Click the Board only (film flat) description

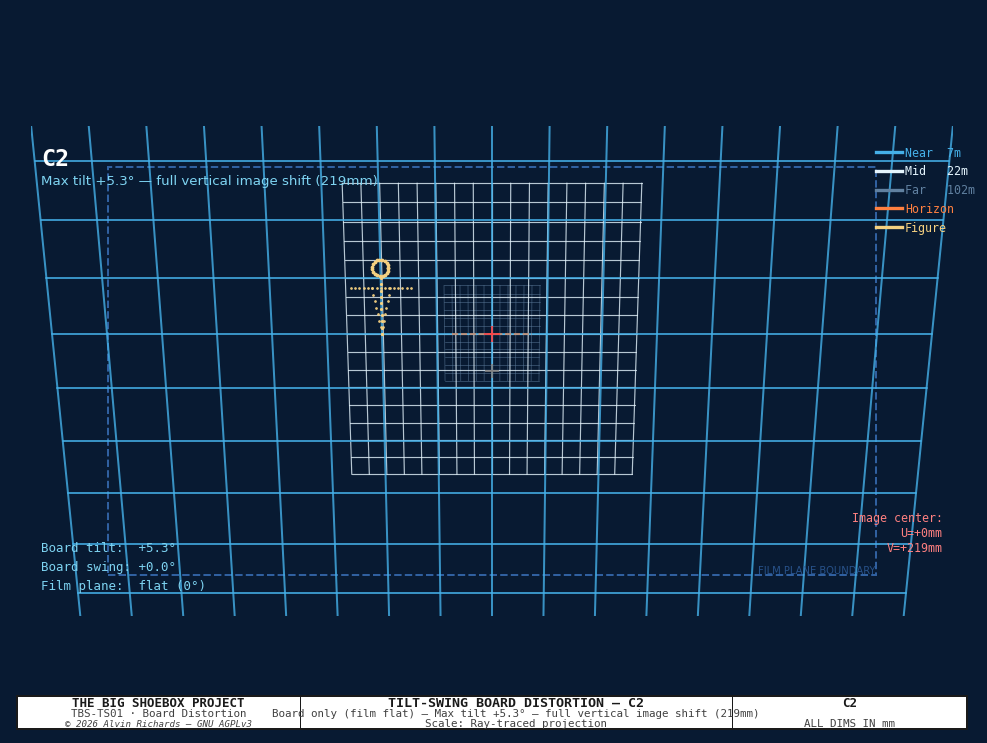click(x=516, y=713)
